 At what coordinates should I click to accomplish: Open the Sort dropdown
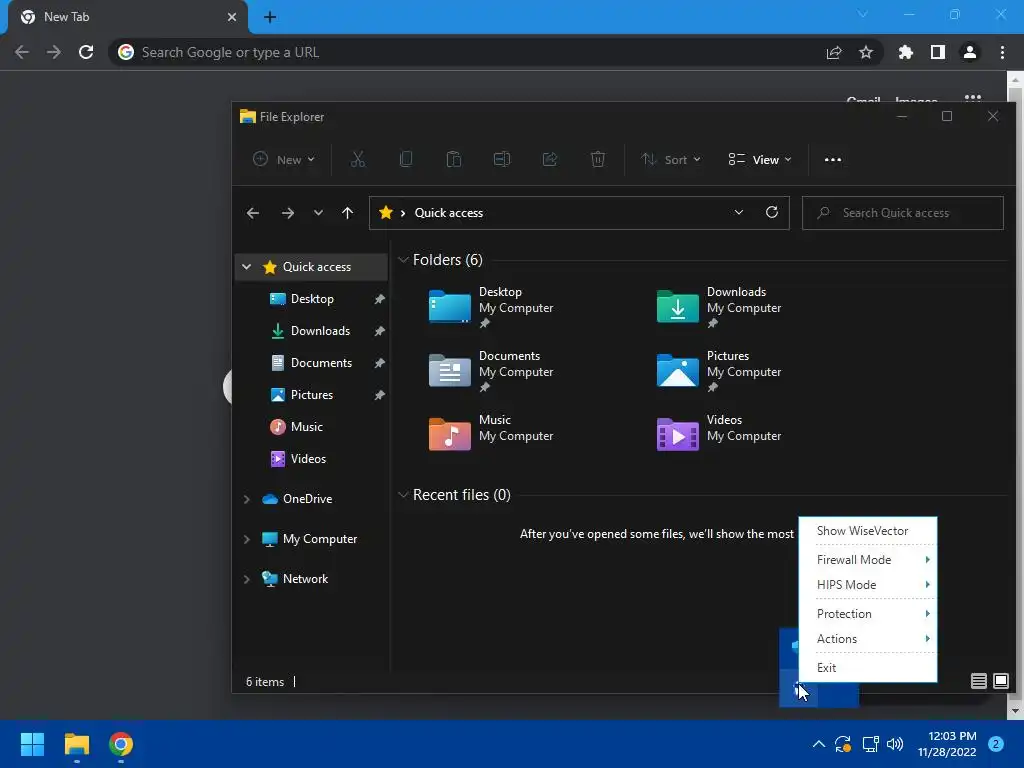pyautogui.click(x=671, y=159)
